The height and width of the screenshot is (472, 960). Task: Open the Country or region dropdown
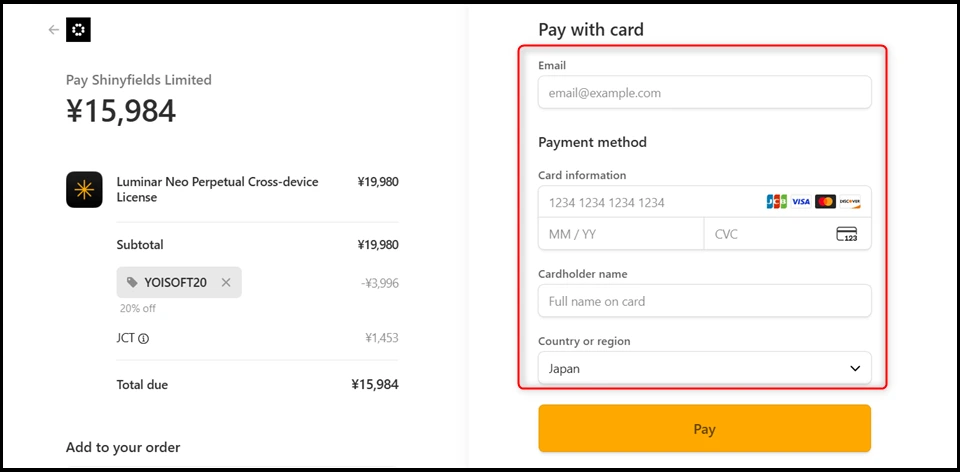[704, 368]
